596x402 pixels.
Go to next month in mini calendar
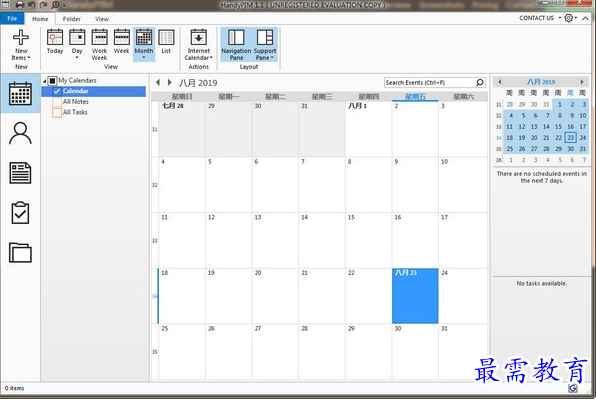tap(582, 82)
